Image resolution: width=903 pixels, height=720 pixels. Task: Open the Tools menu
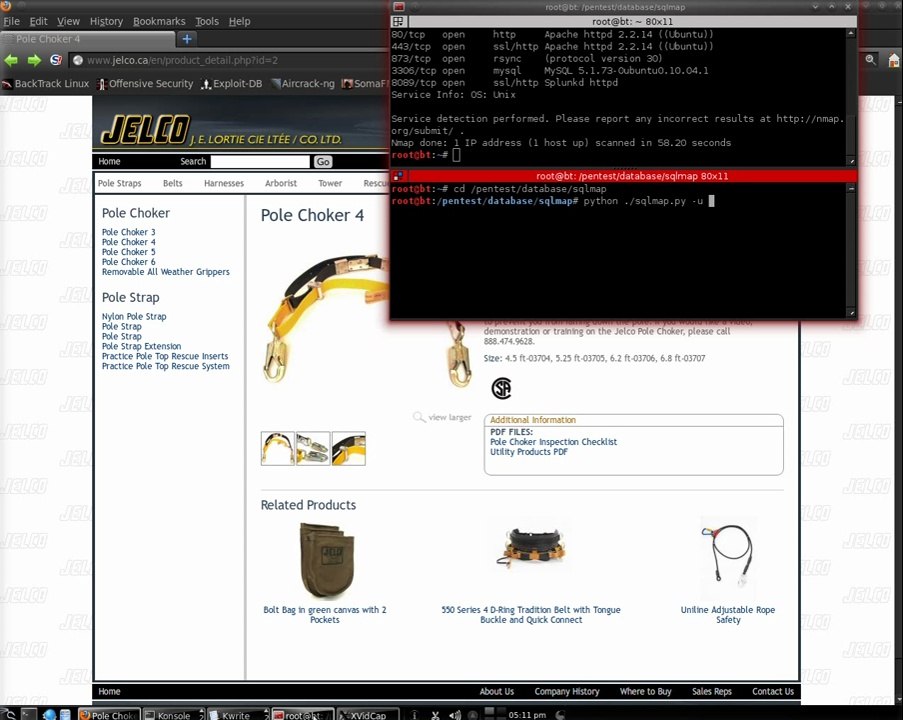coord(207,21)
